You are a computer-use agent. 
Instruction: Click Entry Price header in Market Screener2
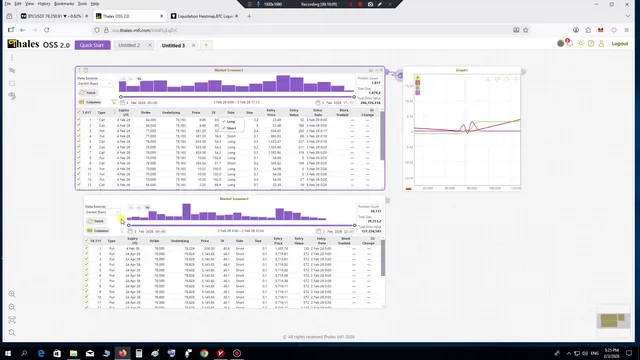coord(278,241)
